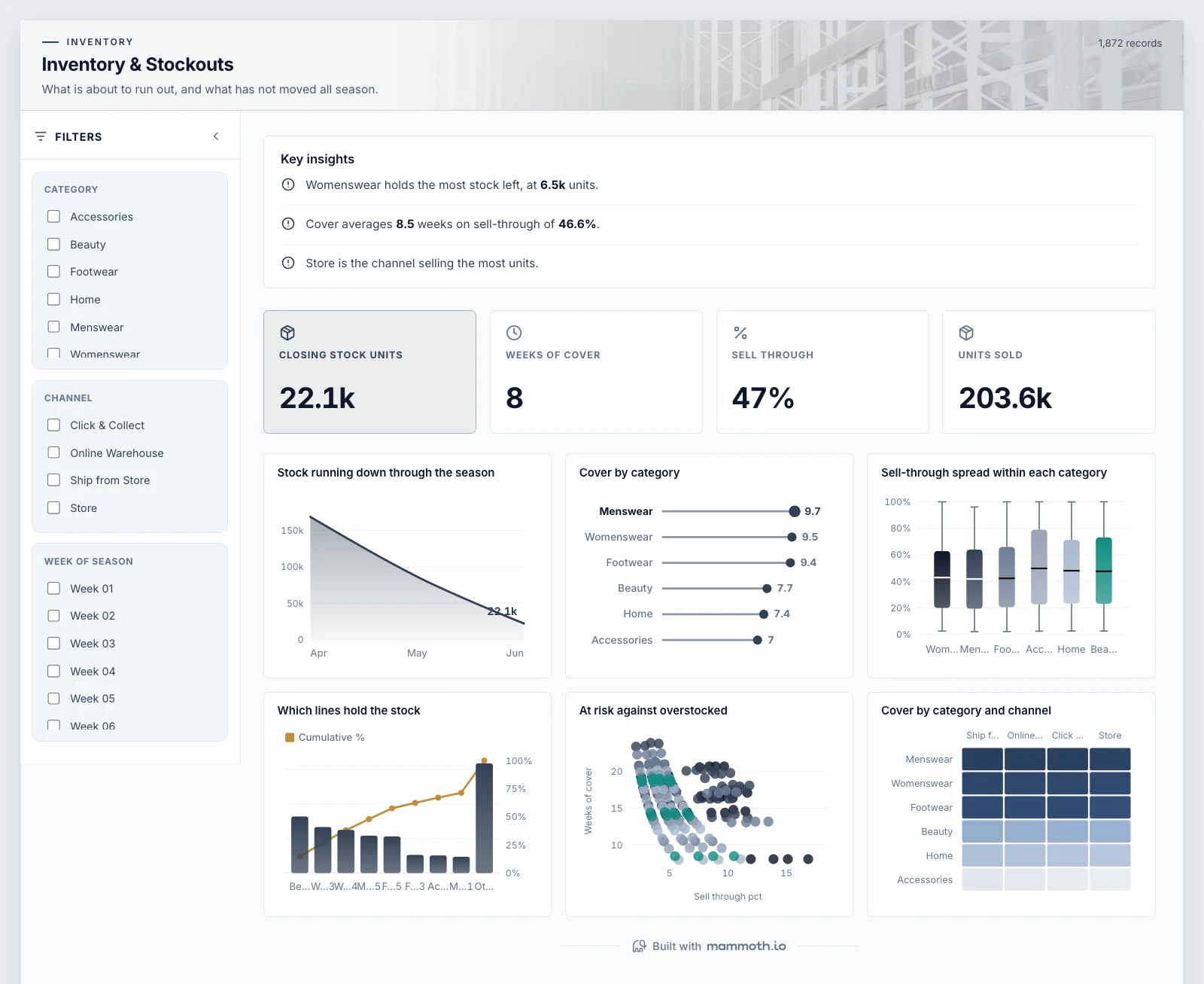
Task: Check the Home category filter
Action: click(54, 300)
